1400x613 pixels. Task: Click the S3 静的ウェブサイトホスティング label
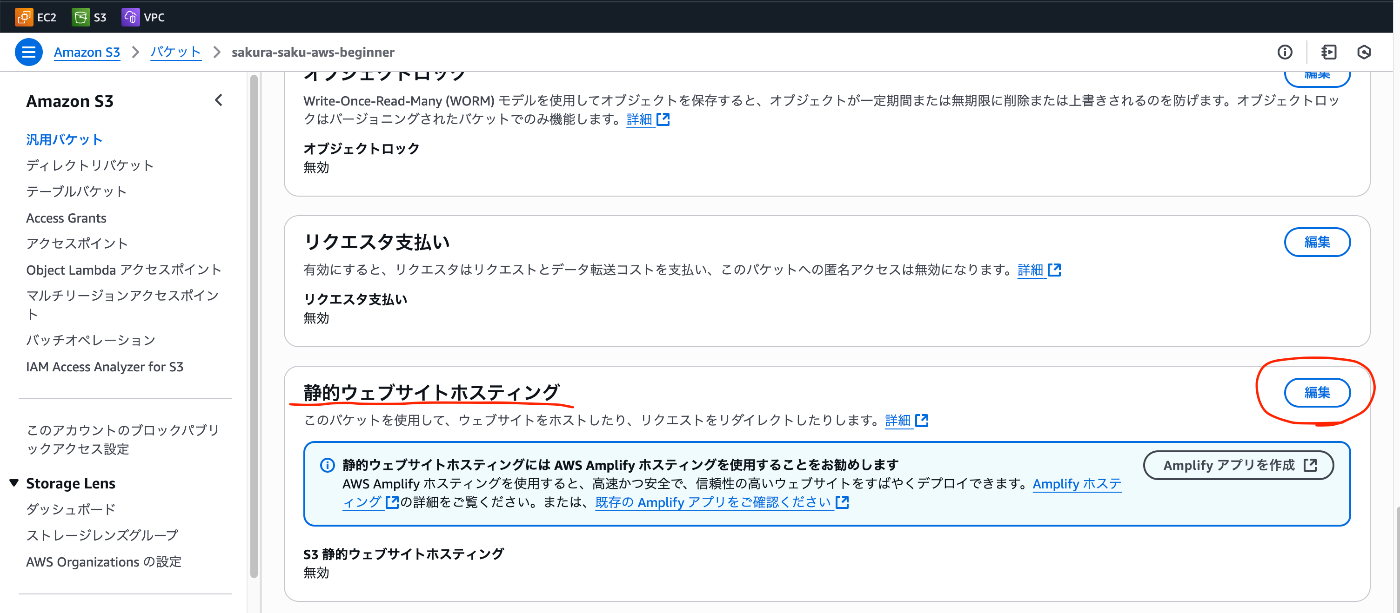(x=404, y=553)
